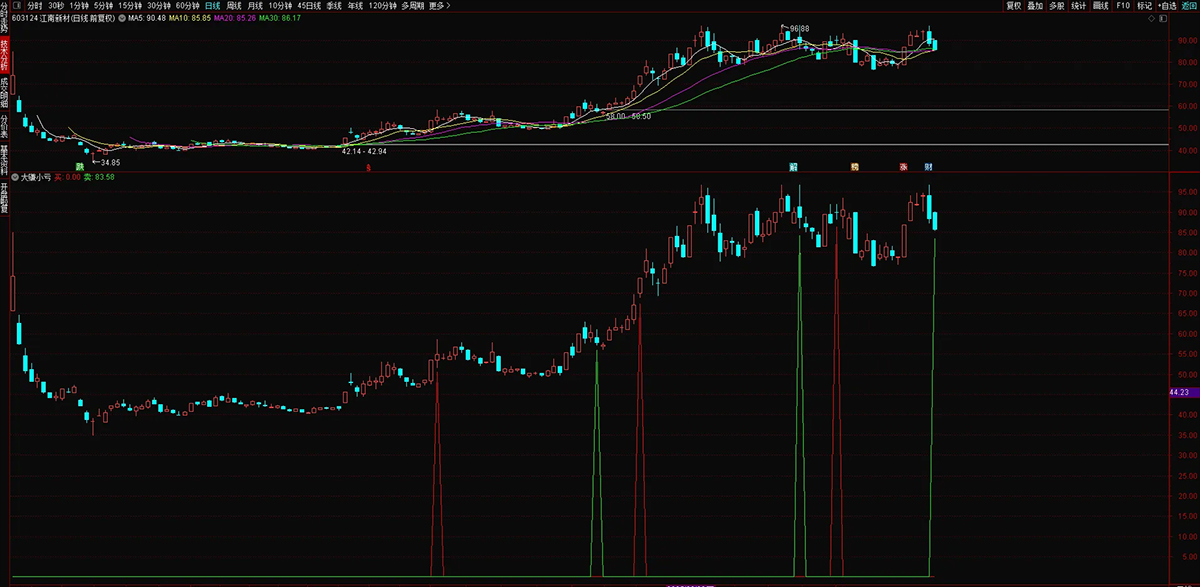Click the panel layout icon before 分时

pyautogui.click(x=18, y=5)
